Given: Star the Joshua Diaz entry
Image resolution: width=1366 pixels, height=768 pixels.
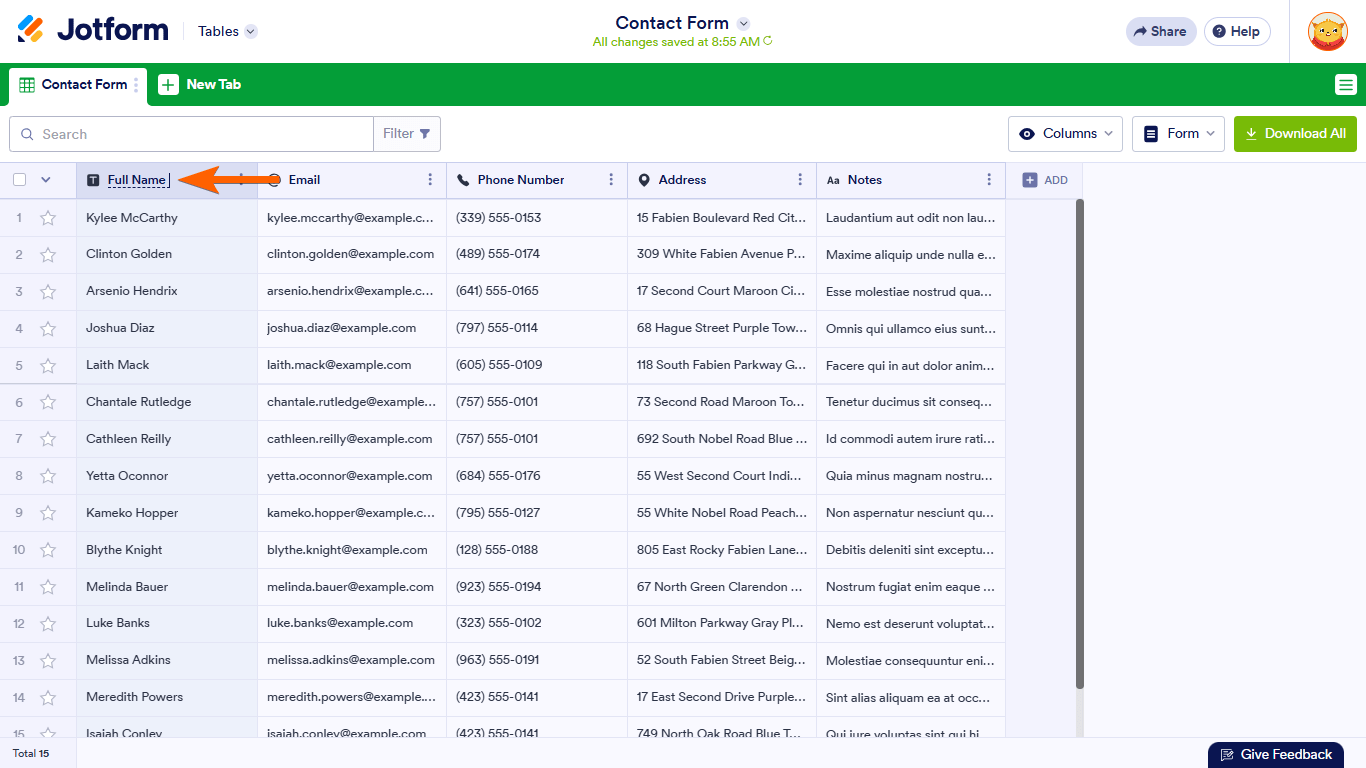Looking at the screenshot, I should [48, 328].
